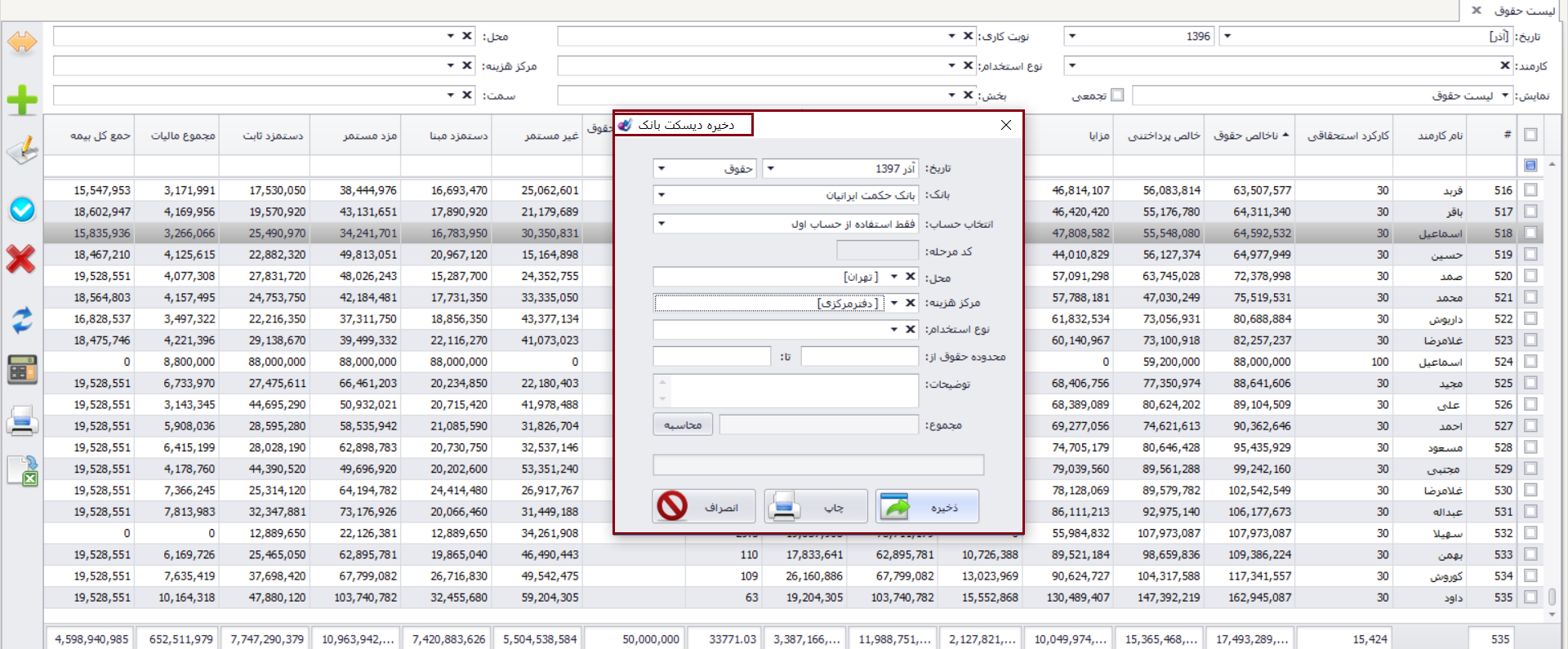The width and height of the screenshot is (1568, 649).
Task: Check the checkbox for row 527
Action: tap(1530, 426)
